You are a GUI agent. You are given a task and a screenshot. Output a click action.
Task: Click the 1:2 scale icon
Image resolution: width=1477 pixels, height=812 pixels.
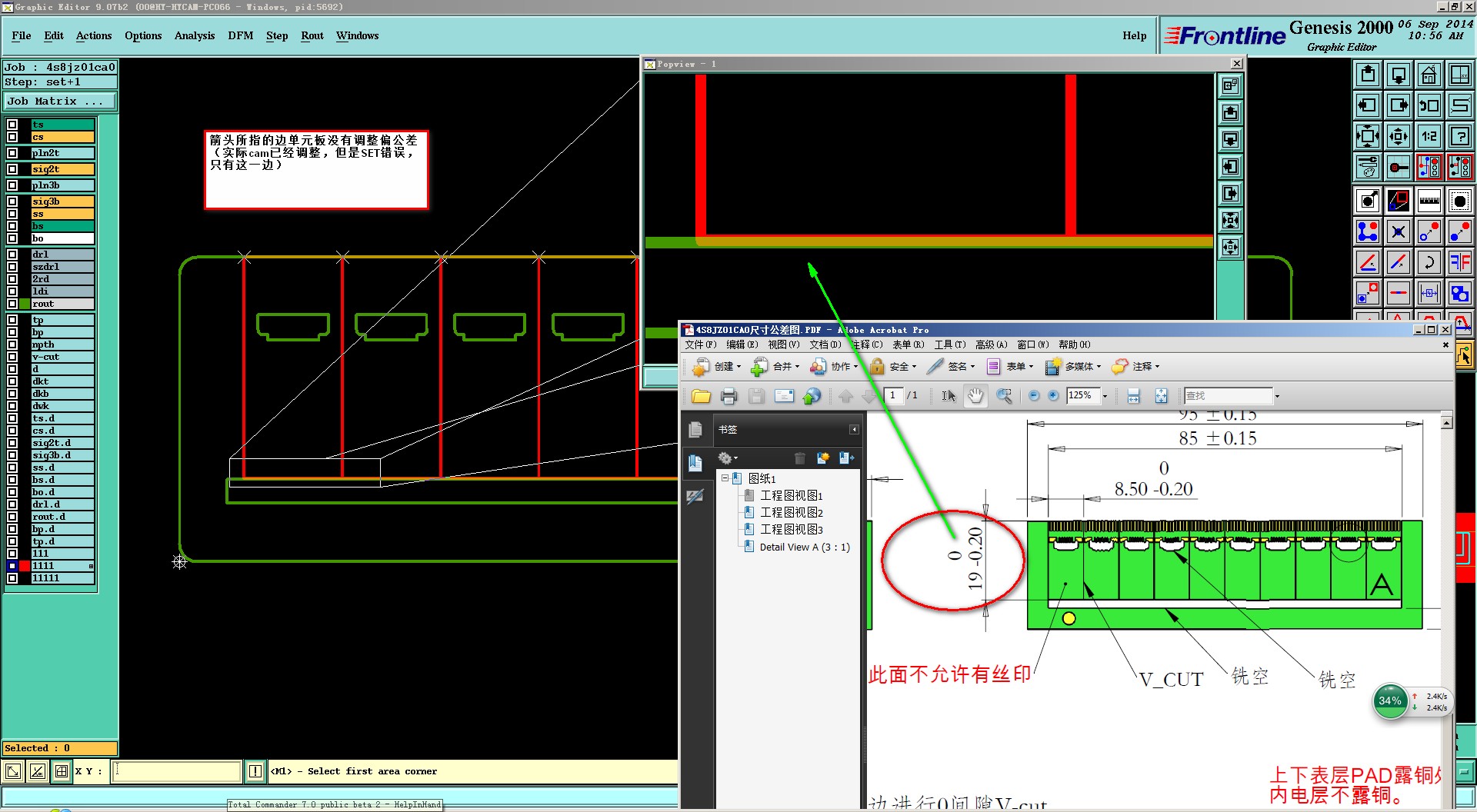click(x=1429, y=136)
